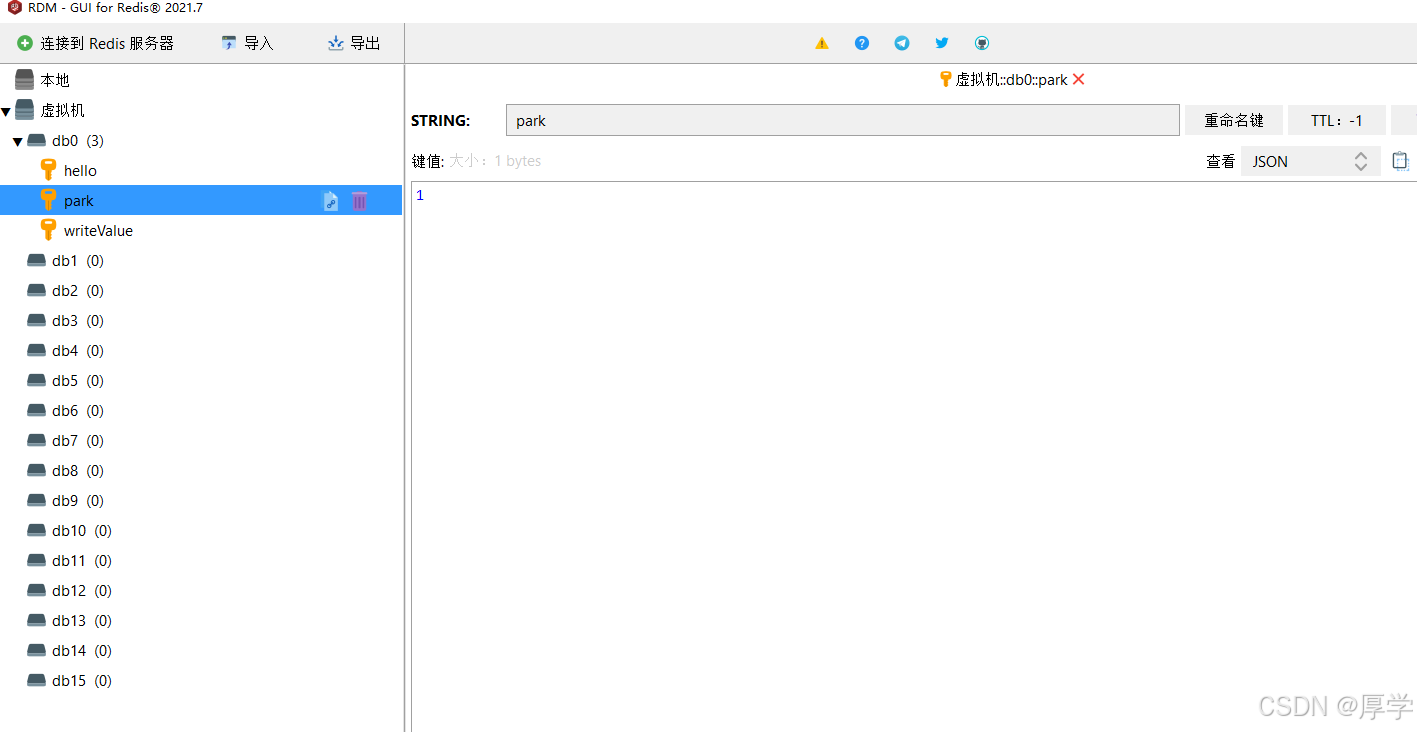This screenshot has width=1417, height=732.
Task: Select the park key row
Action: click(200, 200)
